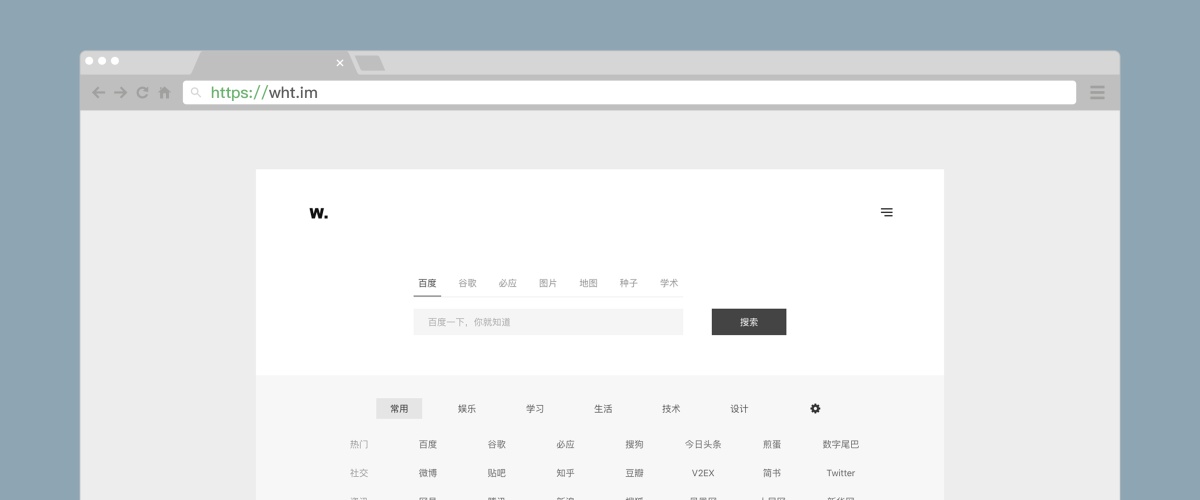Click the w. site logo

click(318, 212)
